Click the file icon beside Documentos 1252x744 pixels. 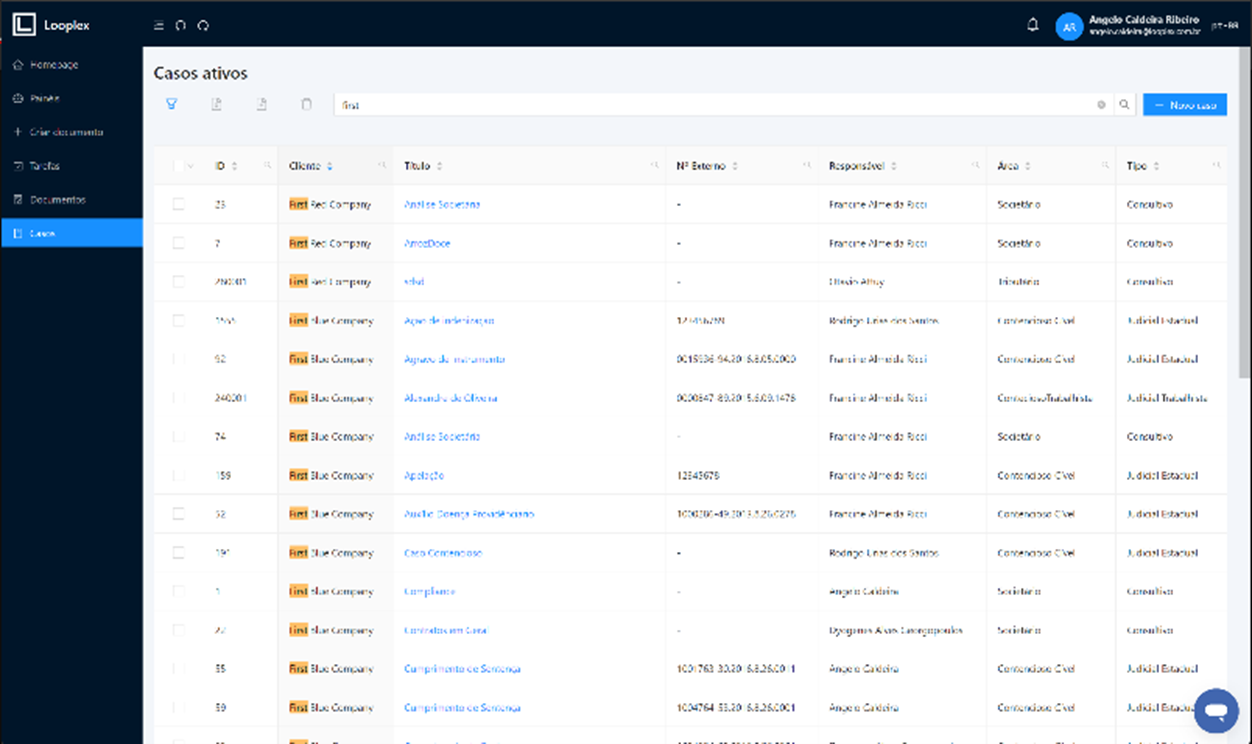pyautogui.click(x=18, y=200)
